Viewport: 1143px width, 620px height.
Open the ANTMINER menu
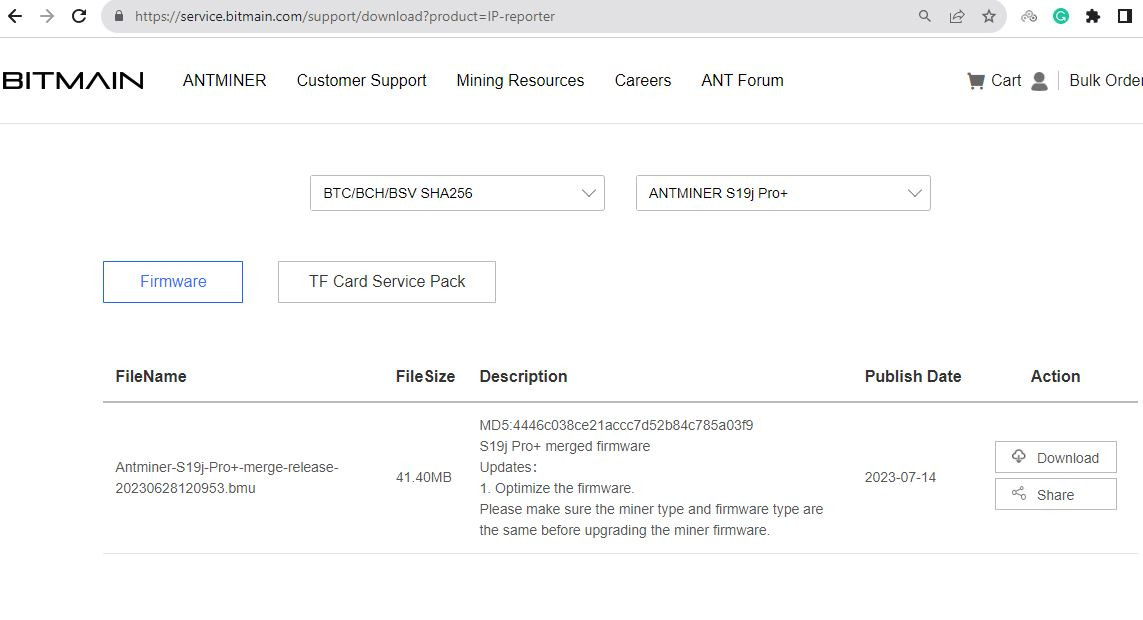coord(225,80)
